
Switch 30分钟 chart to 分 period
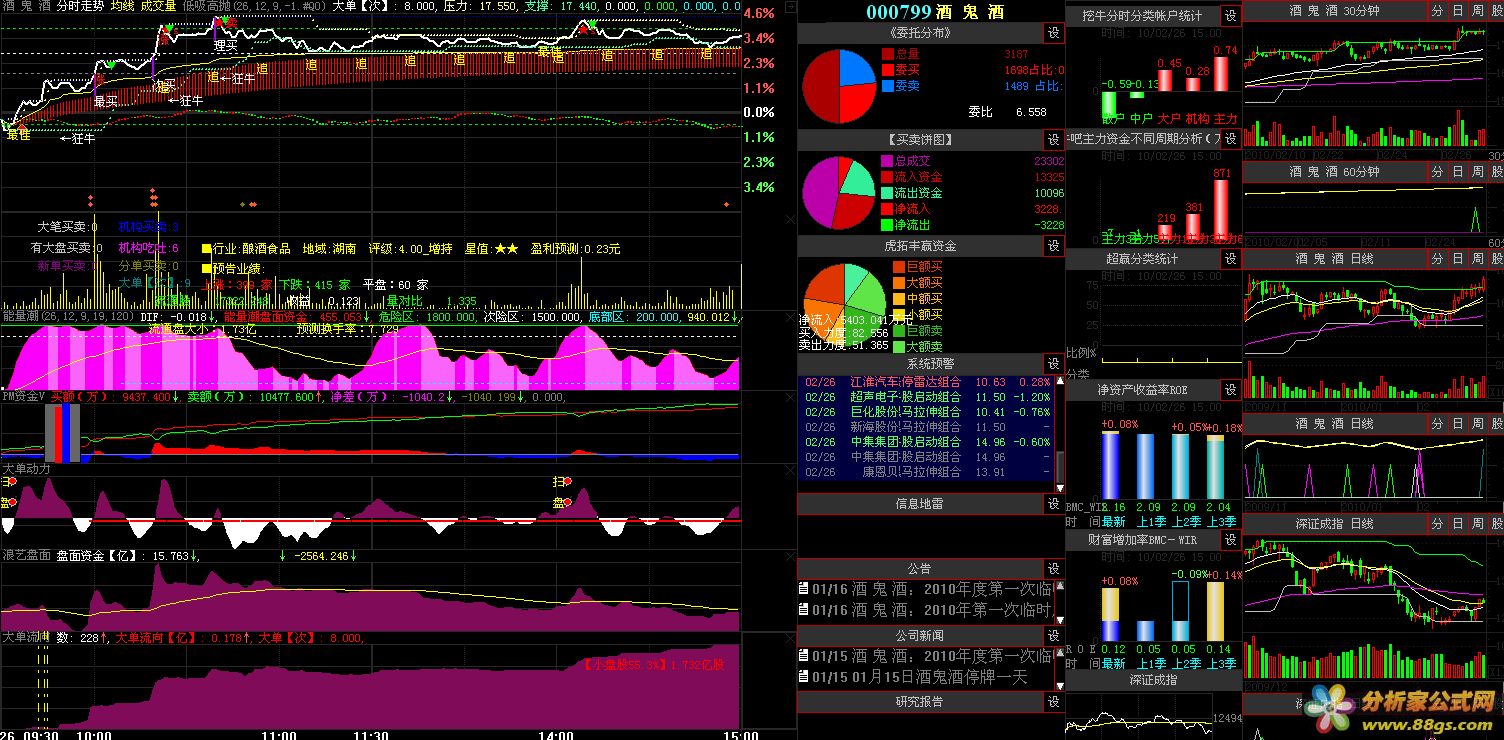1437,11
